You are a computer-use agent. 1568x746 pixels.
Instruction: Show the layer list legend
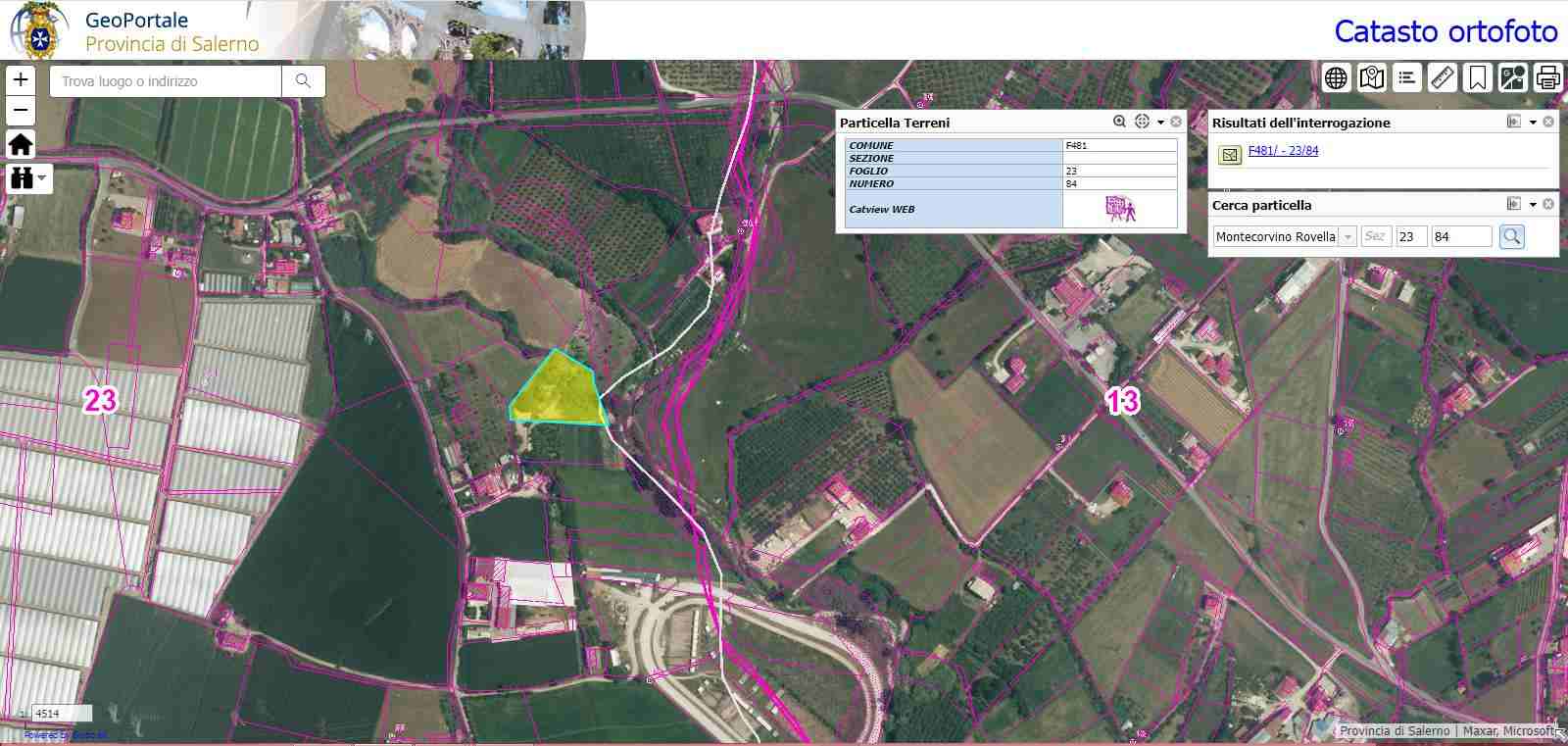(x=1406, y=77)
